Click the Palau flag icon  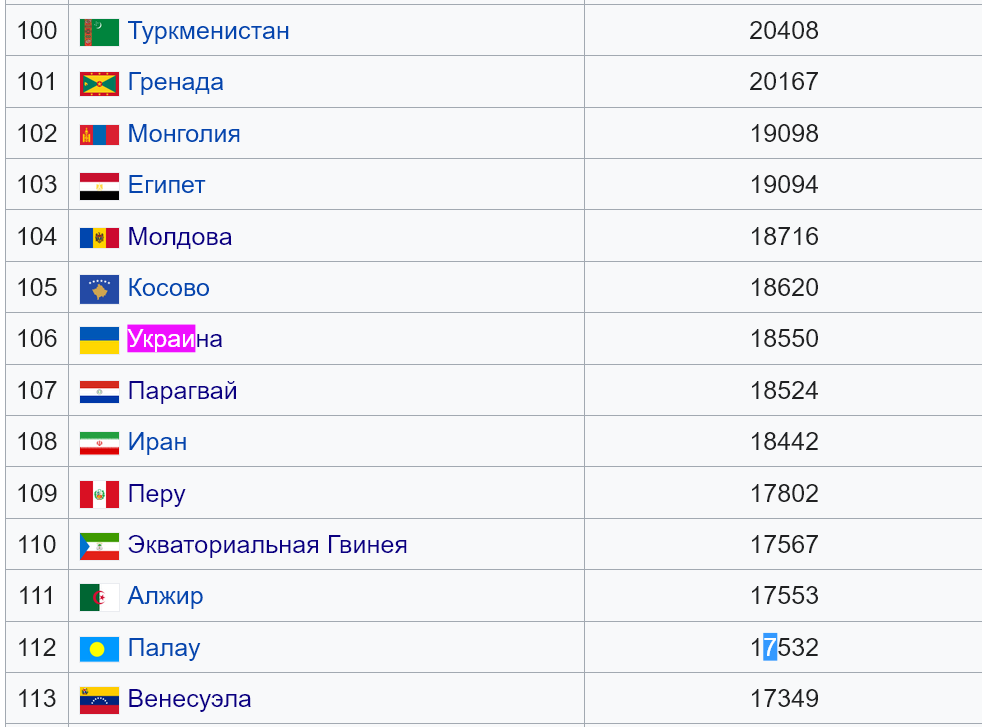pos(99,649)
